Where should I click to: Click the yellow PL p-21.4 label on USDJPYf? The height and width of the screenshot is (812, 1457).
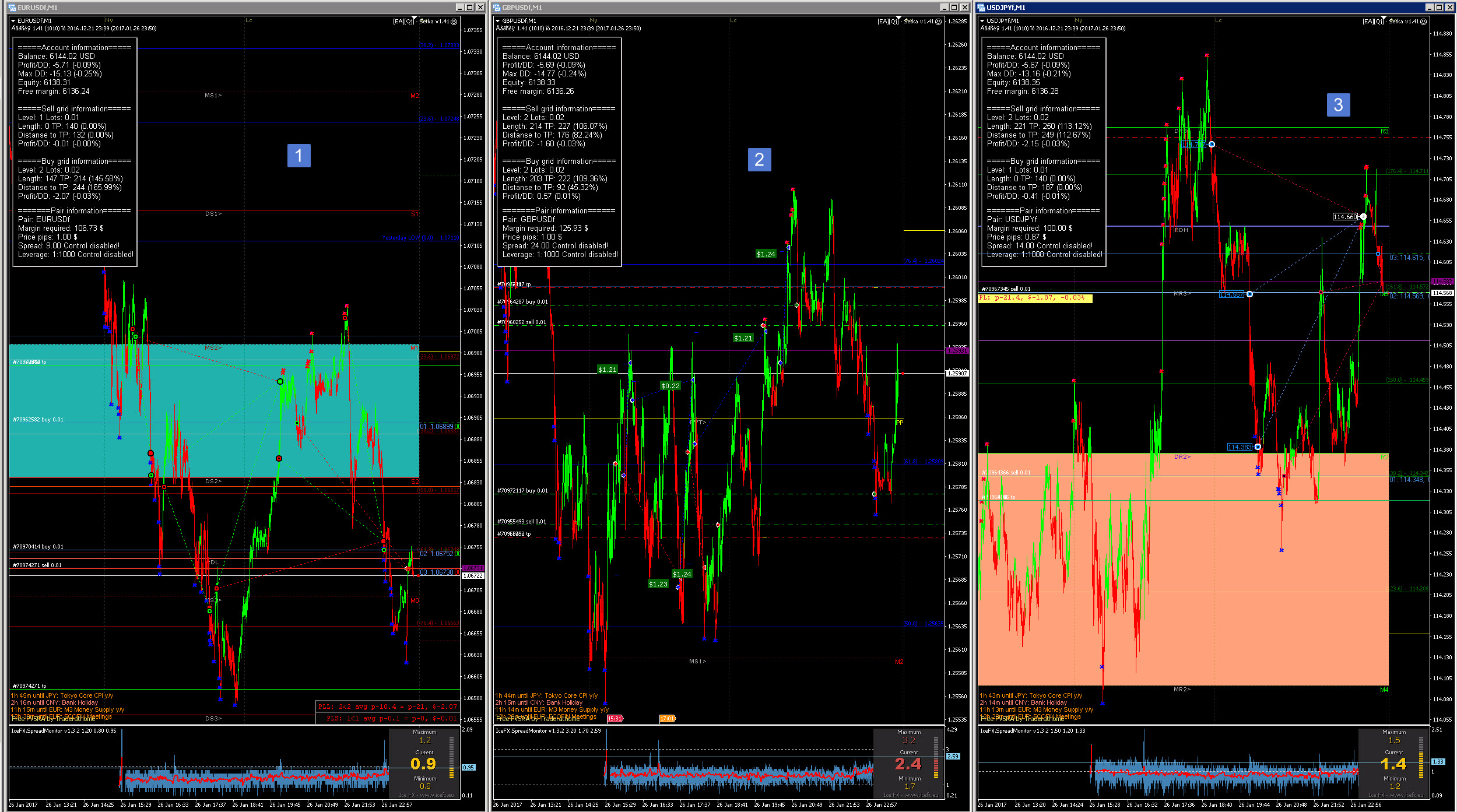pyautogui.click(x=1035, y=298)
